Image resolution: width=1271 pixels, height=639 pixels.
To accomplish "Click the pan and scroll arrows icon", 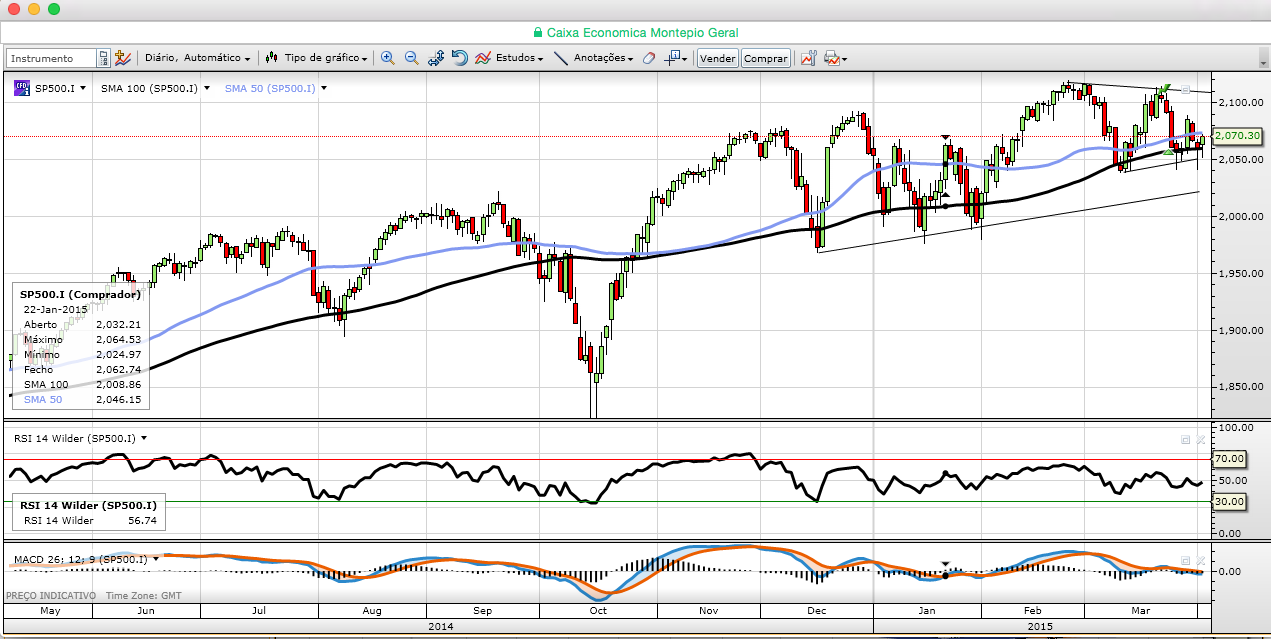I will coord(435,58).
